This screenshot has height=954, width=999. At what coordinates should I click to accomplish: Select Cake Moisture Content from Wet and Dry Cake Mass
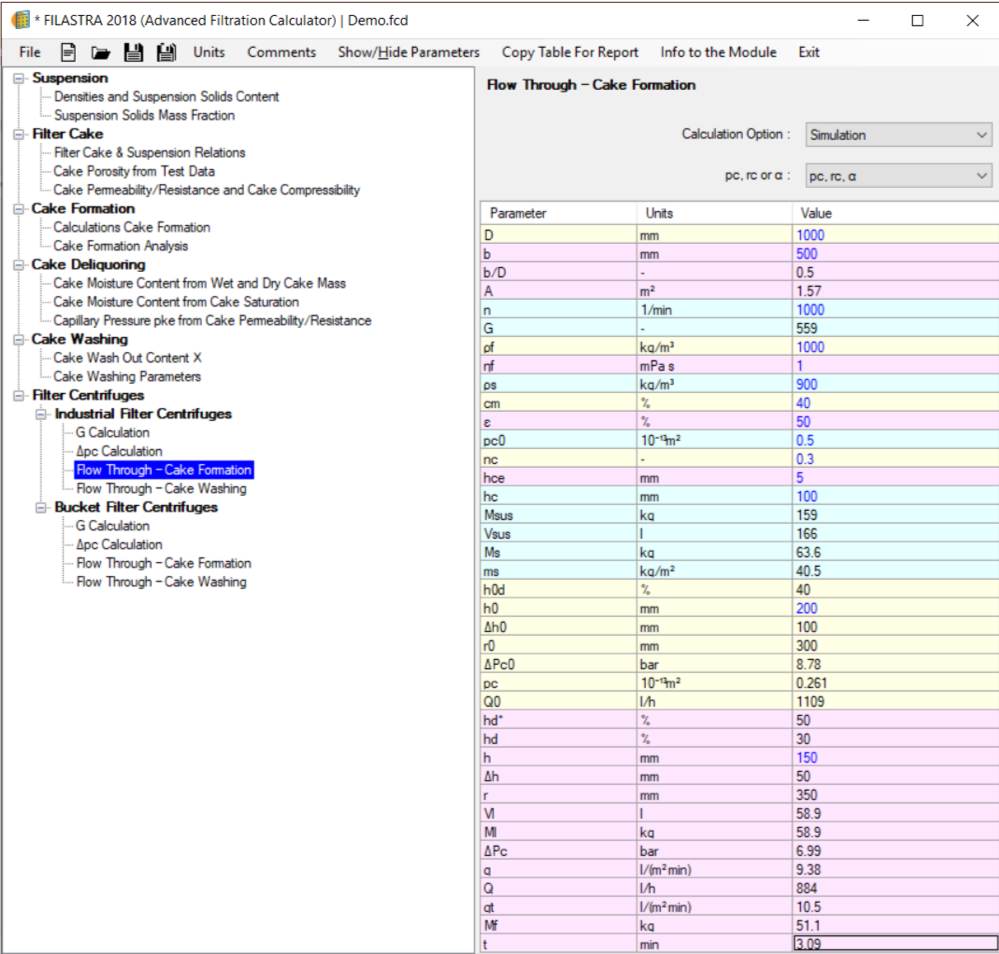point(199,284)
